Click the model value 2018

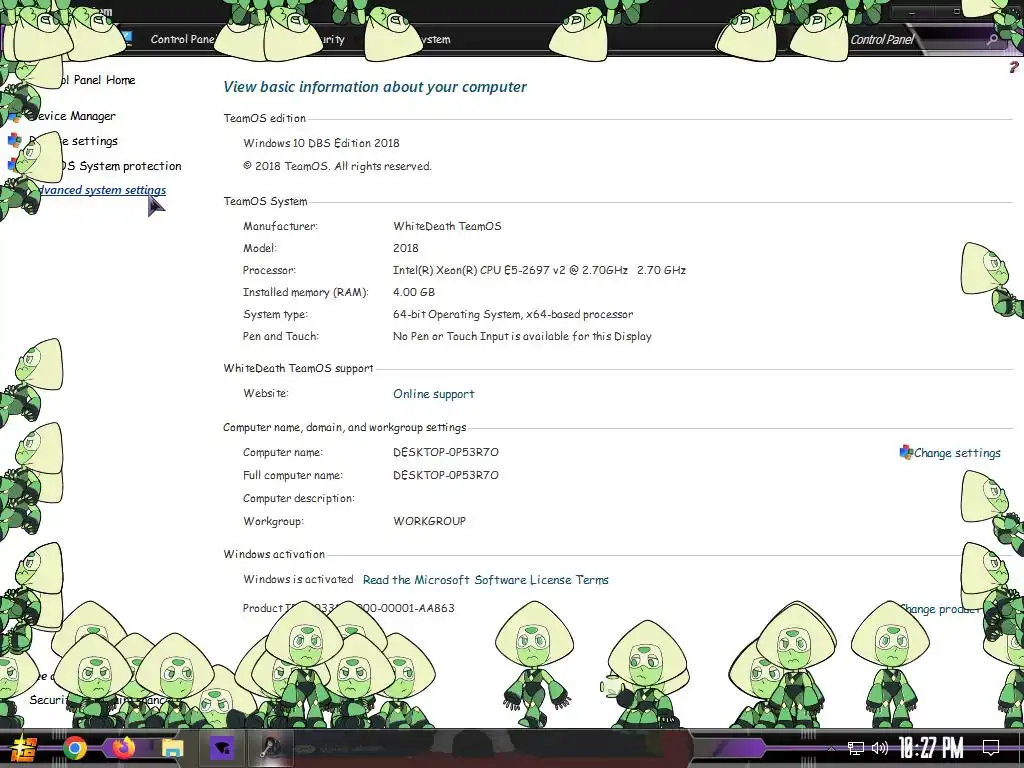point(406,248)
